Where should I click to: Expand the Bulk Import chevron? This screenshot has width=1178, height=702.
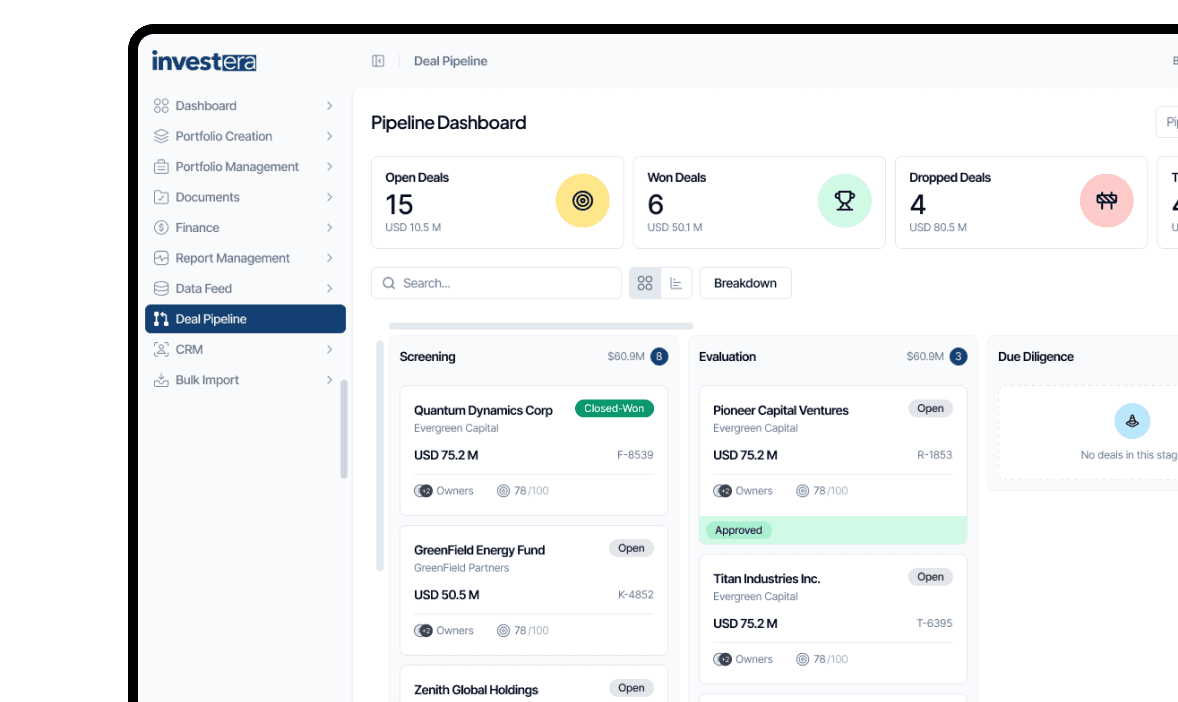tap(329, 380)
